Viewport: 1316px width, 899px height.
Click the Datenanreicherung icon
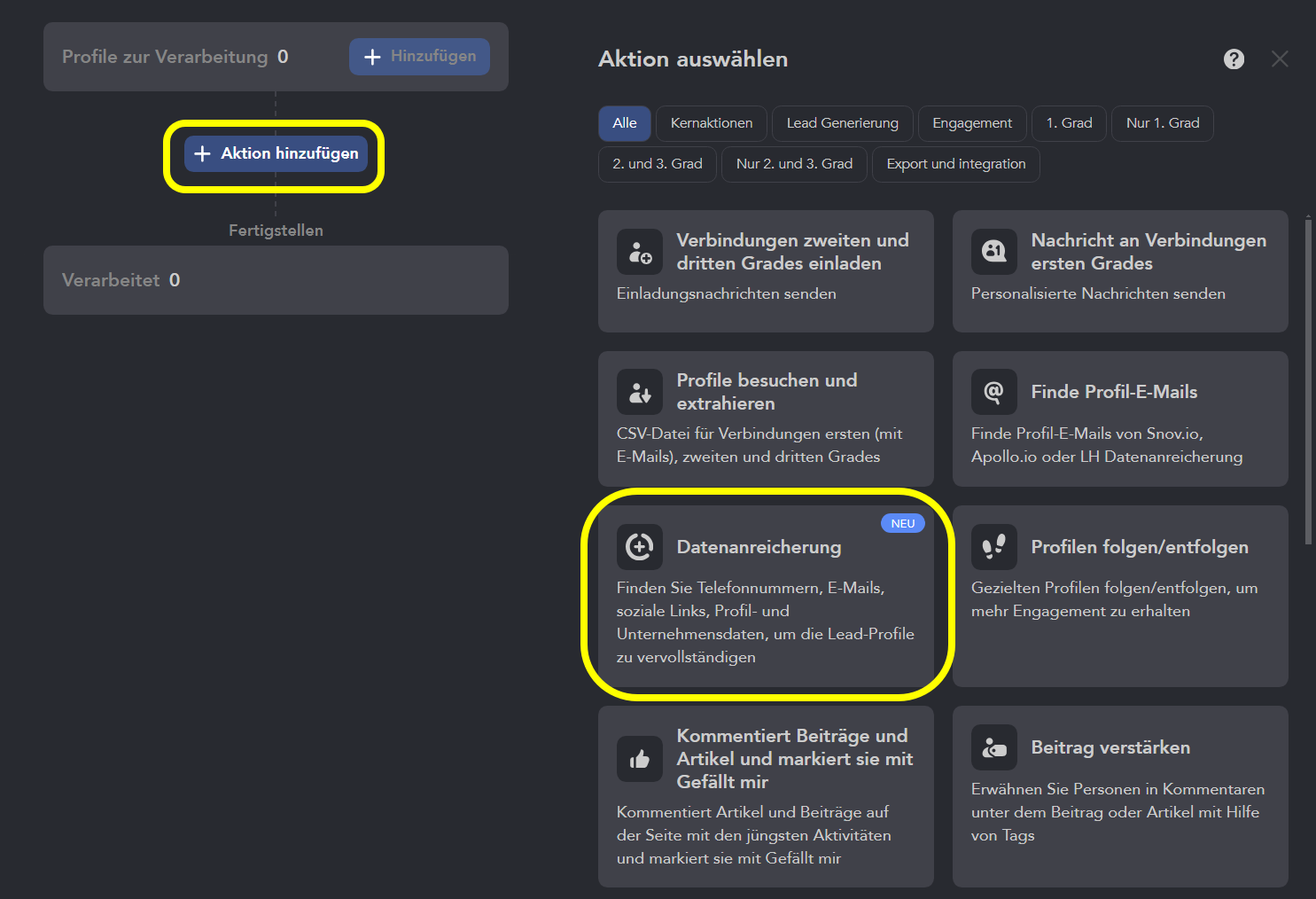[639, 547]
